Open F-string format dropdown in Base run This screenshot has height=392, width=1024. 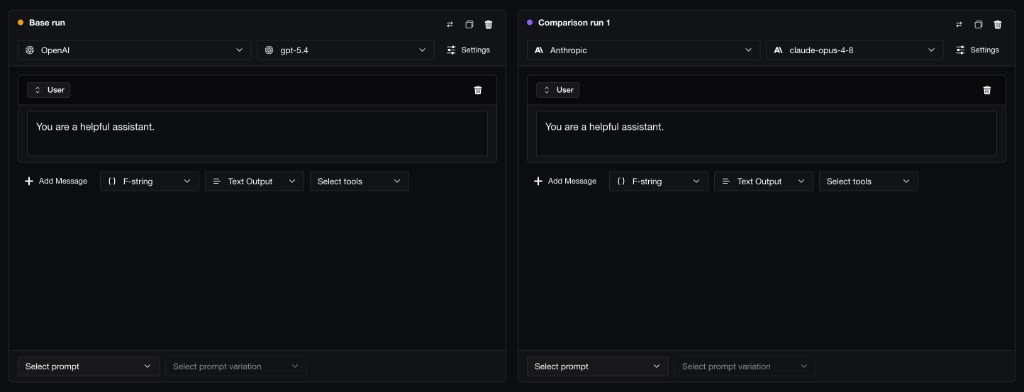[x=150, y=181]
